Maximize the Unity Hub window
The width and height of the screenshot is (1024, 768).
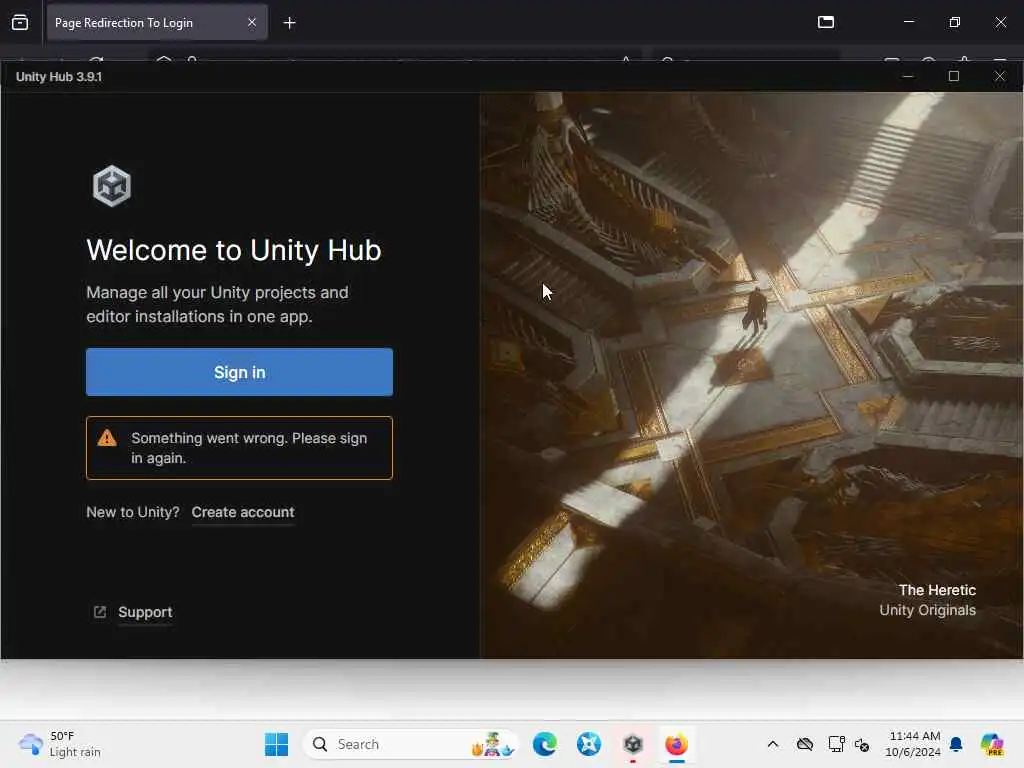tap(953, 76)
